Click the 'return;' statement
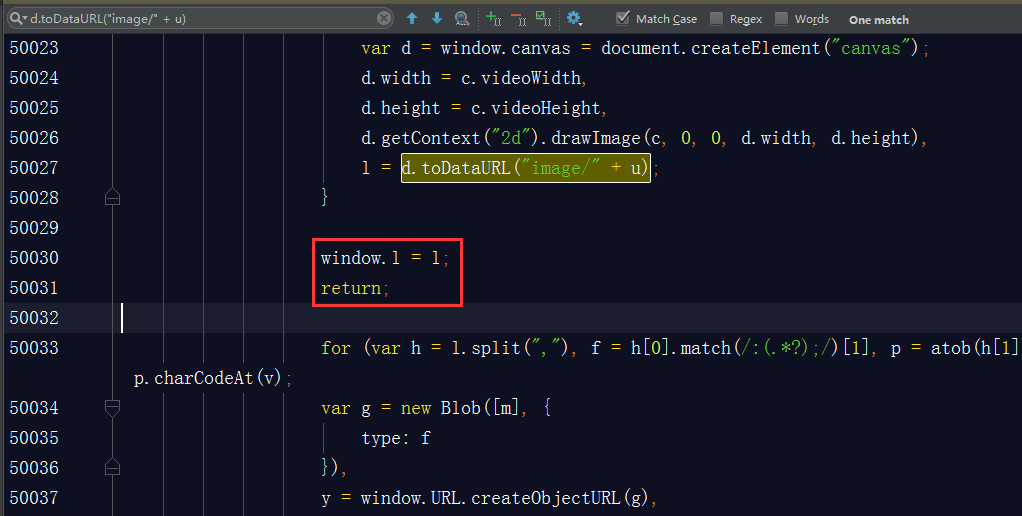1022x516 pixels. (x=355, y=288)
